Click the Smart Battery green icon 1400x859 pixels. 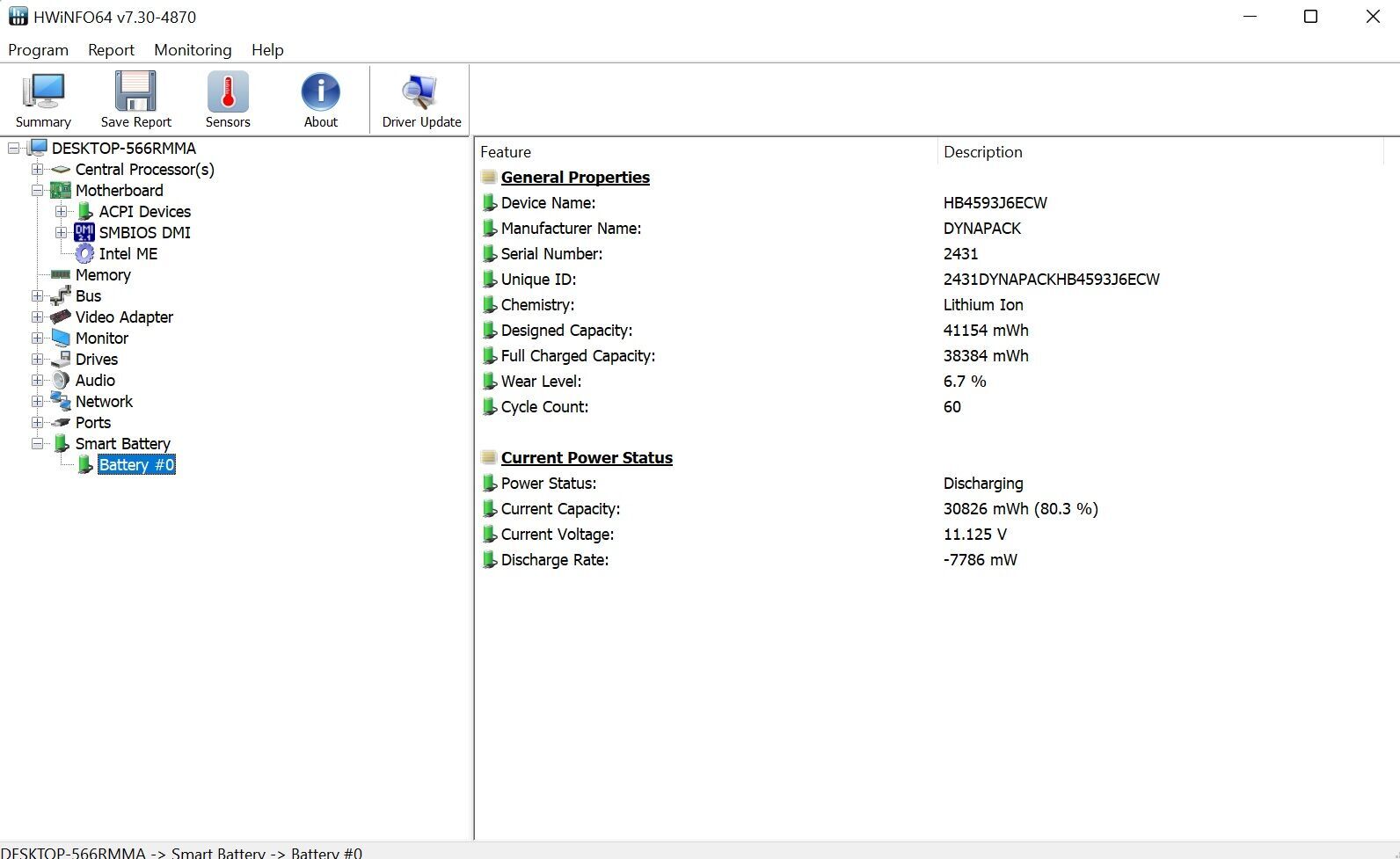(x=61, y=443)
